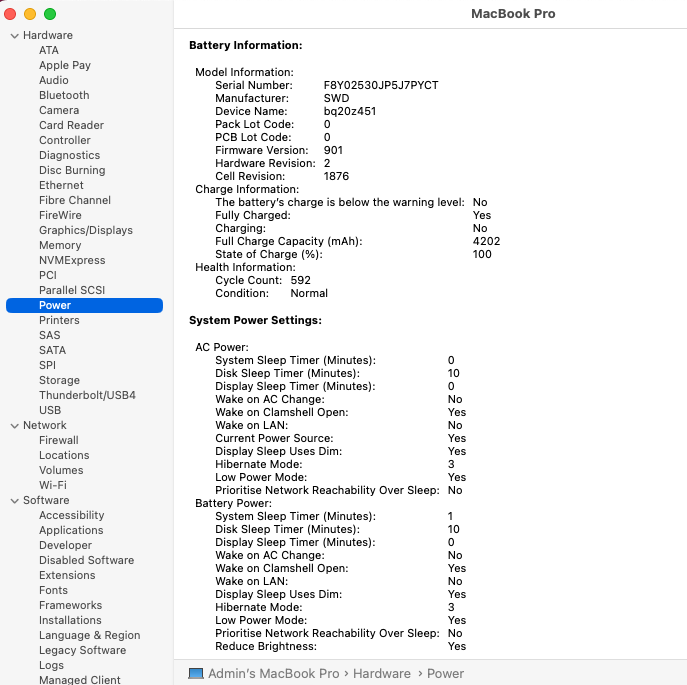Select Accessibility under Software
This screenshot has width=687, height=685.
pyautogui.click(x=71, y=515)
